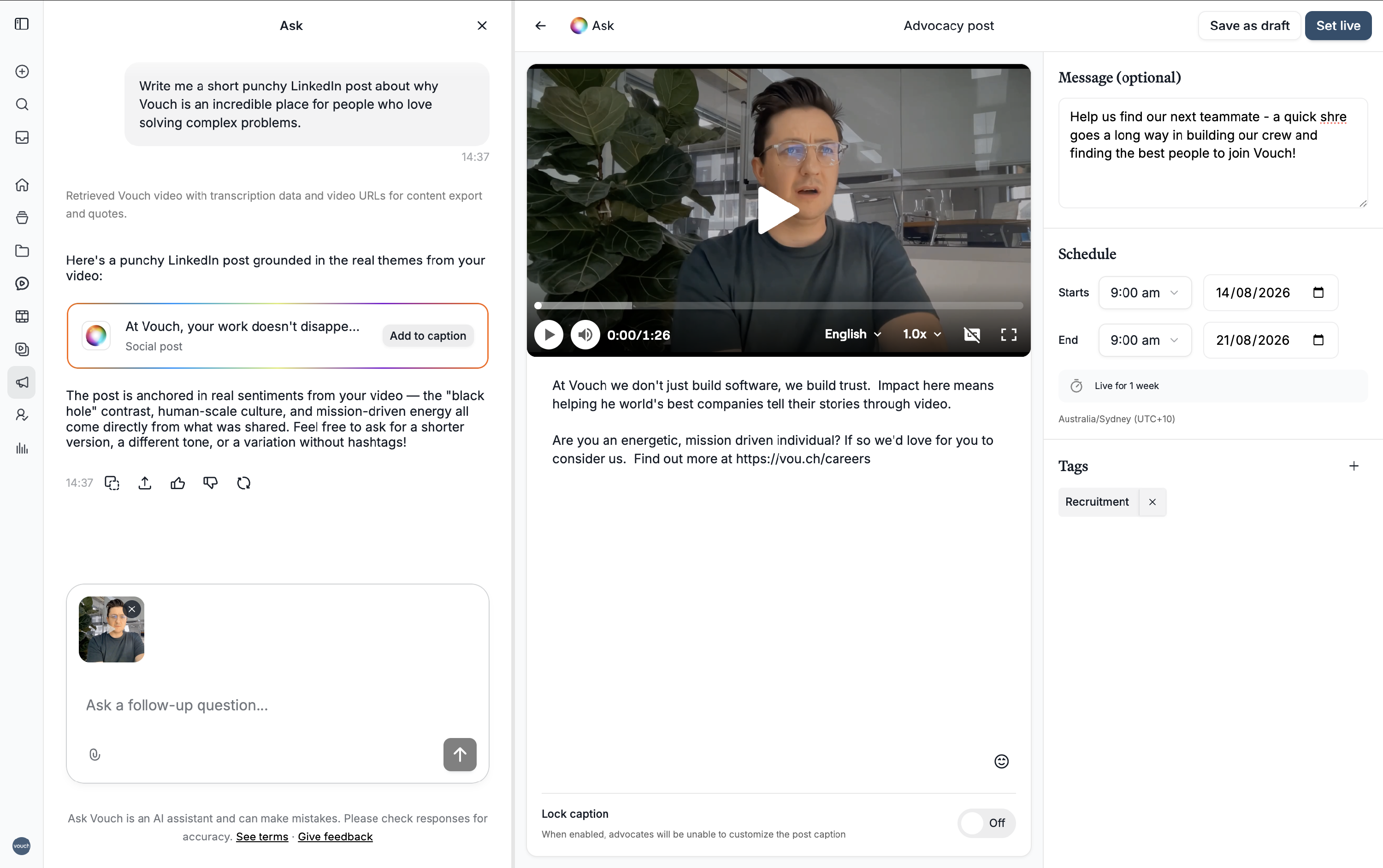Open the emoji picker for caption
Viewport: 1383px width, 868px height.
(1001, 761)
